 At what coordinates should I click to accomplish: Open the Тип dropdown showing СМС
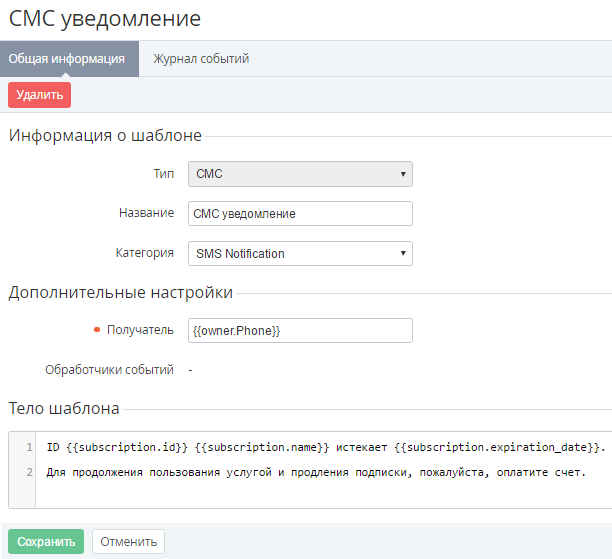(x=300, y=174)
